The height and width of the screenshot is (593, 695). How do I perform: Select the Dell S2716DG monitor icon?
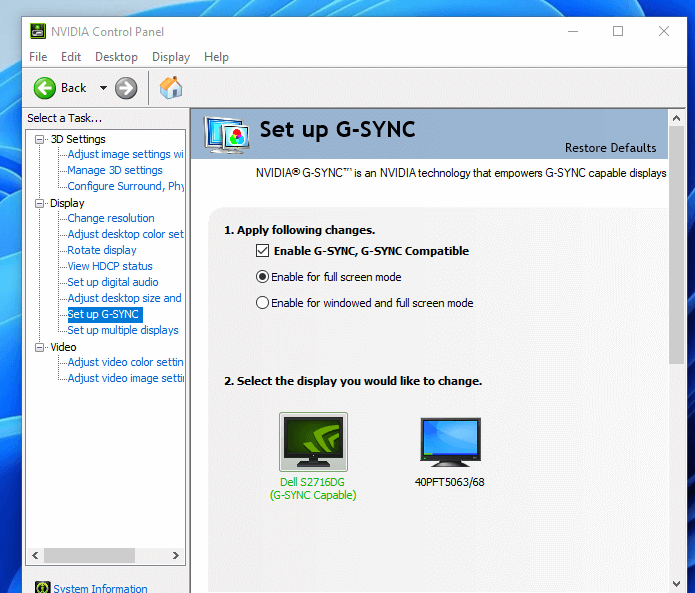pos(313,442)
